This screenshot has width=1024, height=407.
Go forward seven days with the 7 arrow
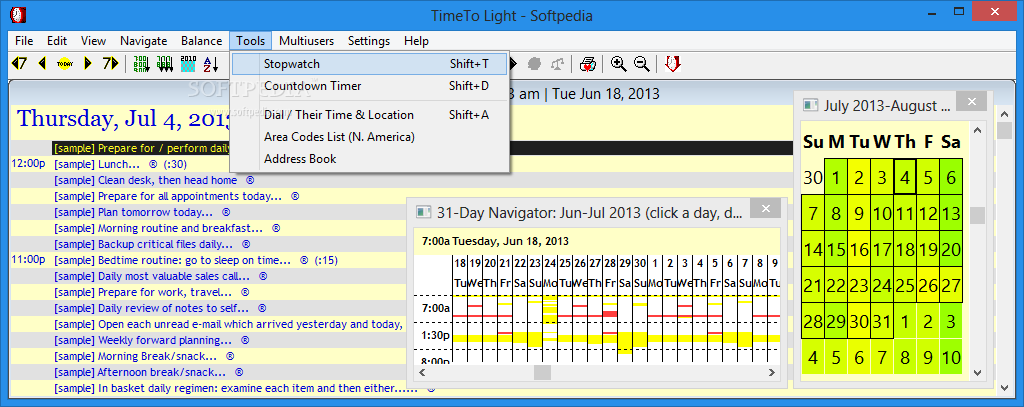tap(110, 63)
